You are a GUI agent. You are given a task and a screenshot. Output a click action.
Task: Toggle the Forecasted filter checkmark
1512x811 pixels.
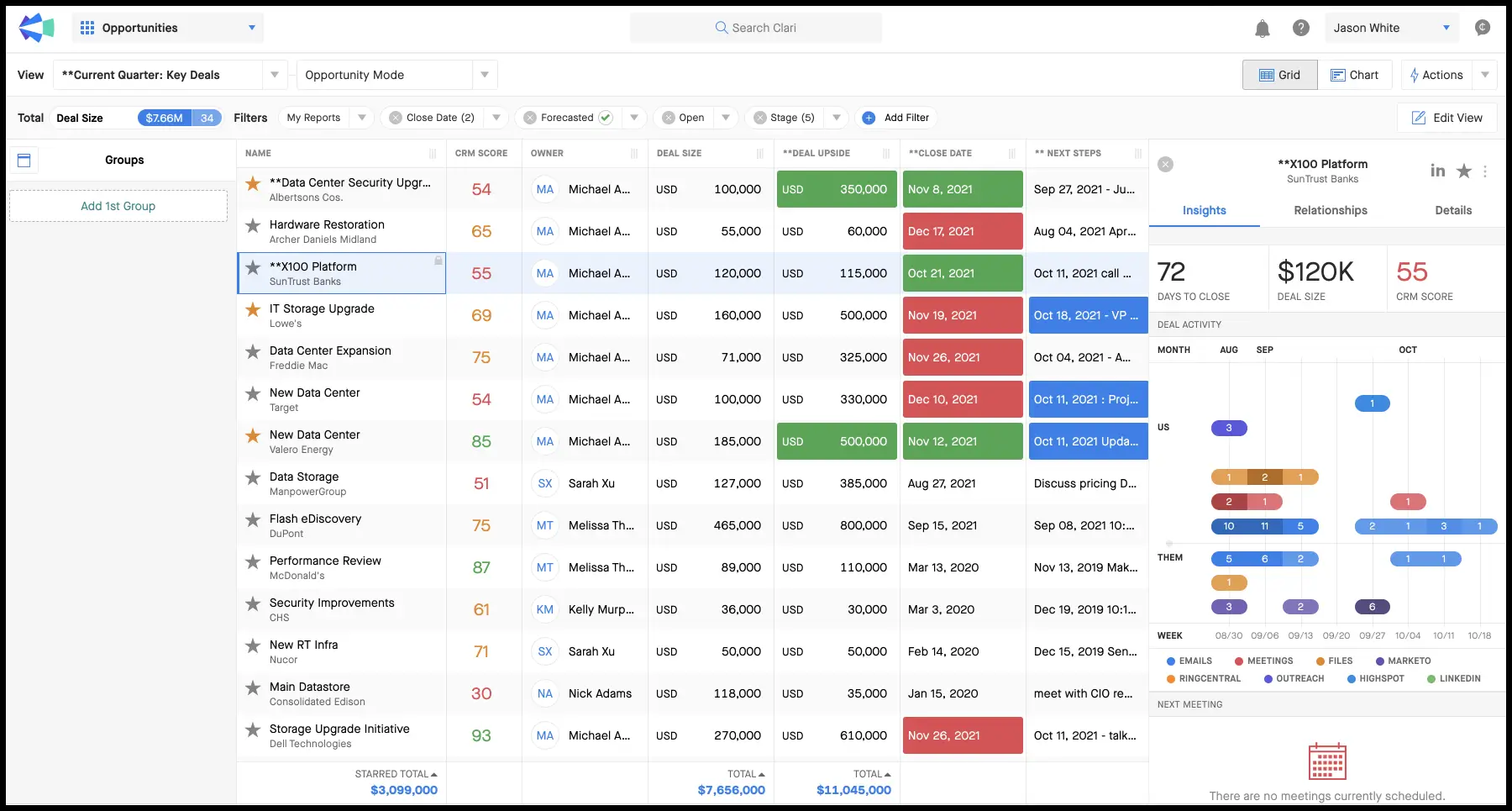[606, 118]
